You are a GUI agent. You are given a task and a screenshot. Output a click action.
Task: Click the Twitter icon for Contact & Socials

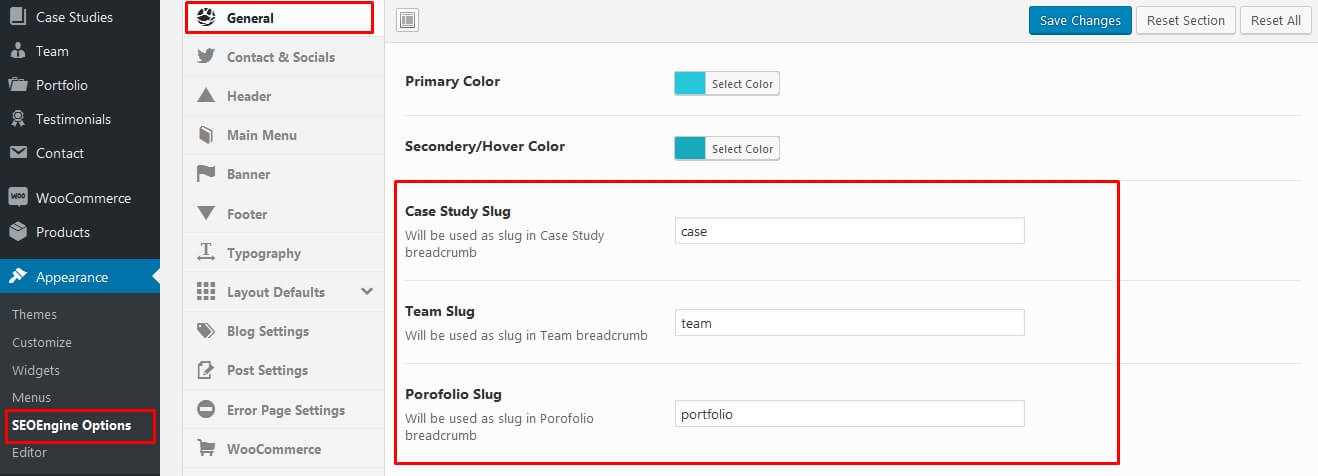[206, 57]
